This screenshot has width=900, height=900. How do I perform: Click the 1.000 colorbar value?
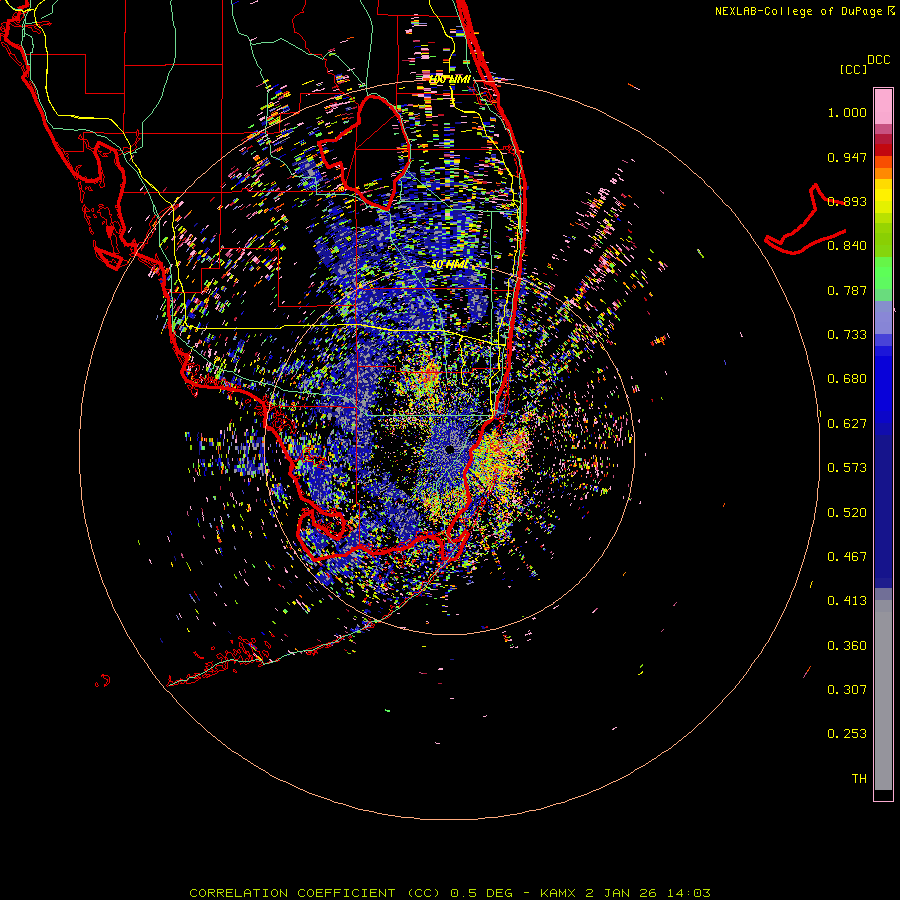tap(847, 112)
